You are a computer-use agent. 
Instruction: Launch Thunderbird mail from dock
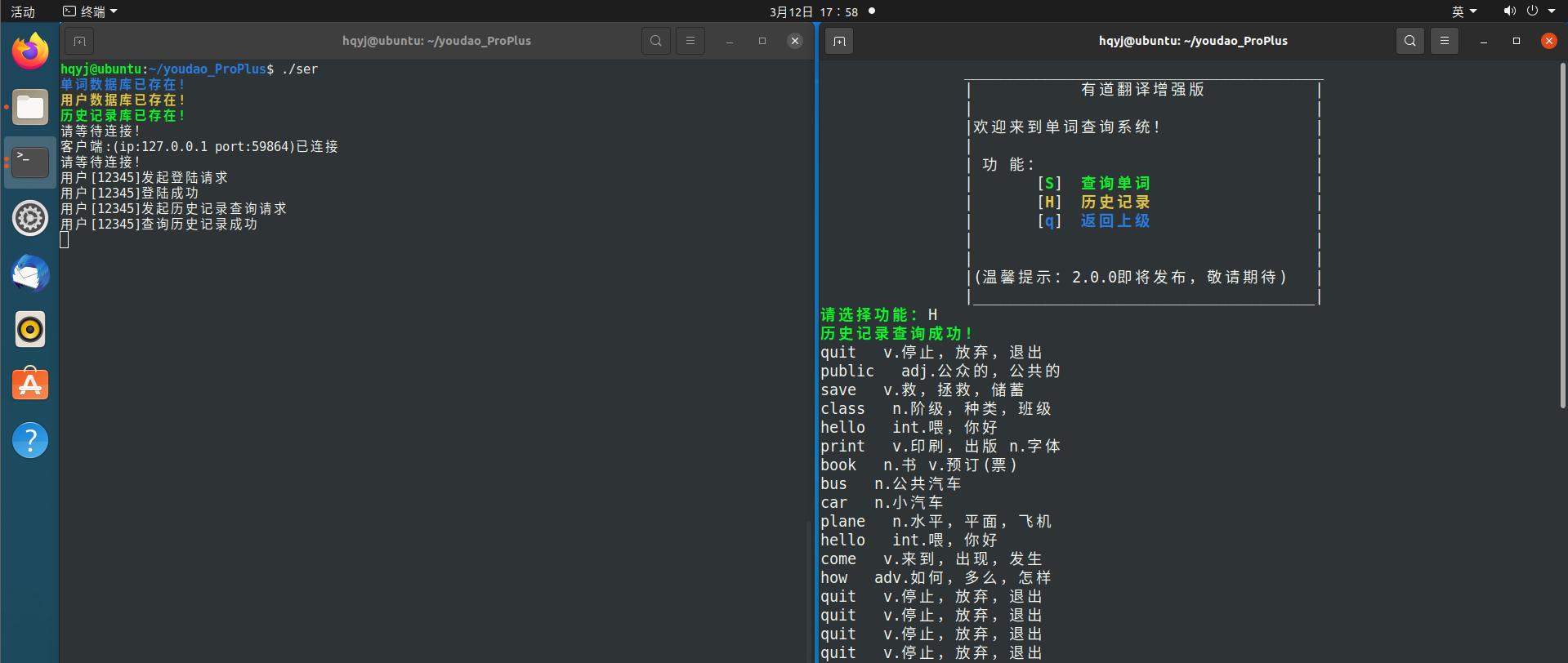point(30,274)
